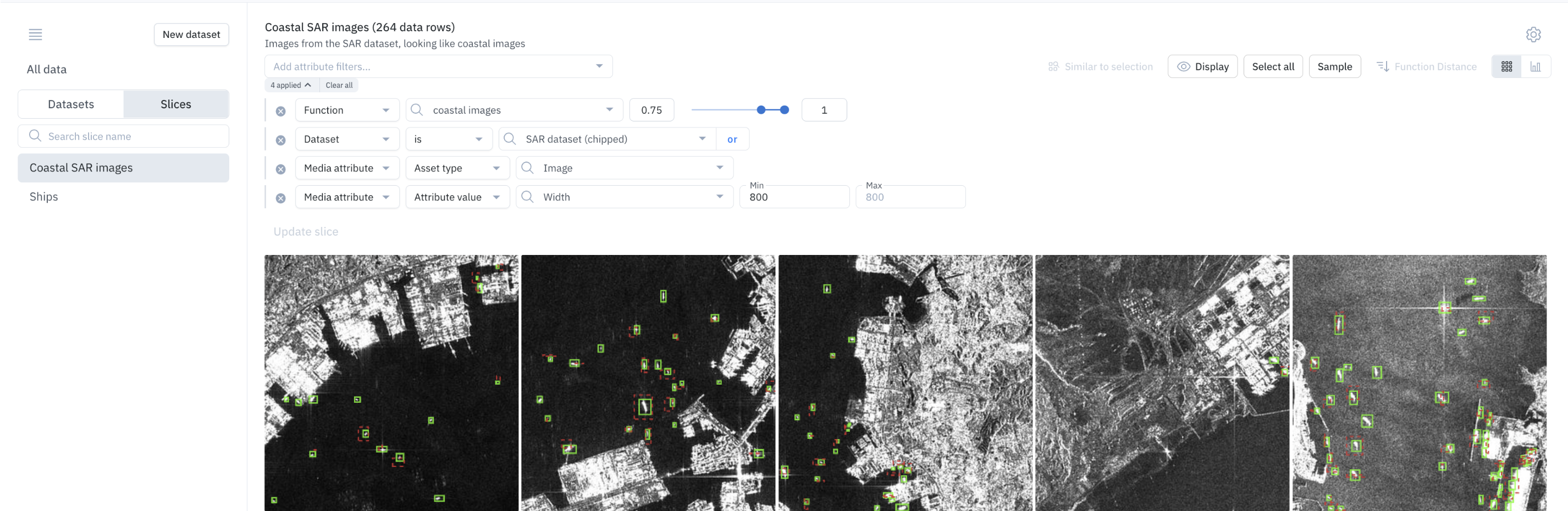Screen dimensions: 1568x511
Task: Go to All data
Action: click(x=47, y=69)
